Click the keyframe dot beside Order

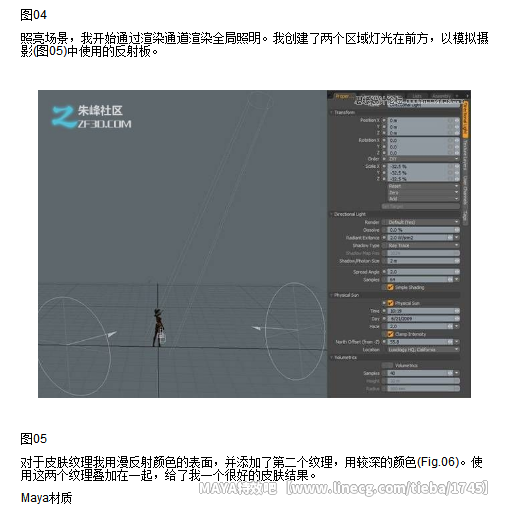click(384, 159)
